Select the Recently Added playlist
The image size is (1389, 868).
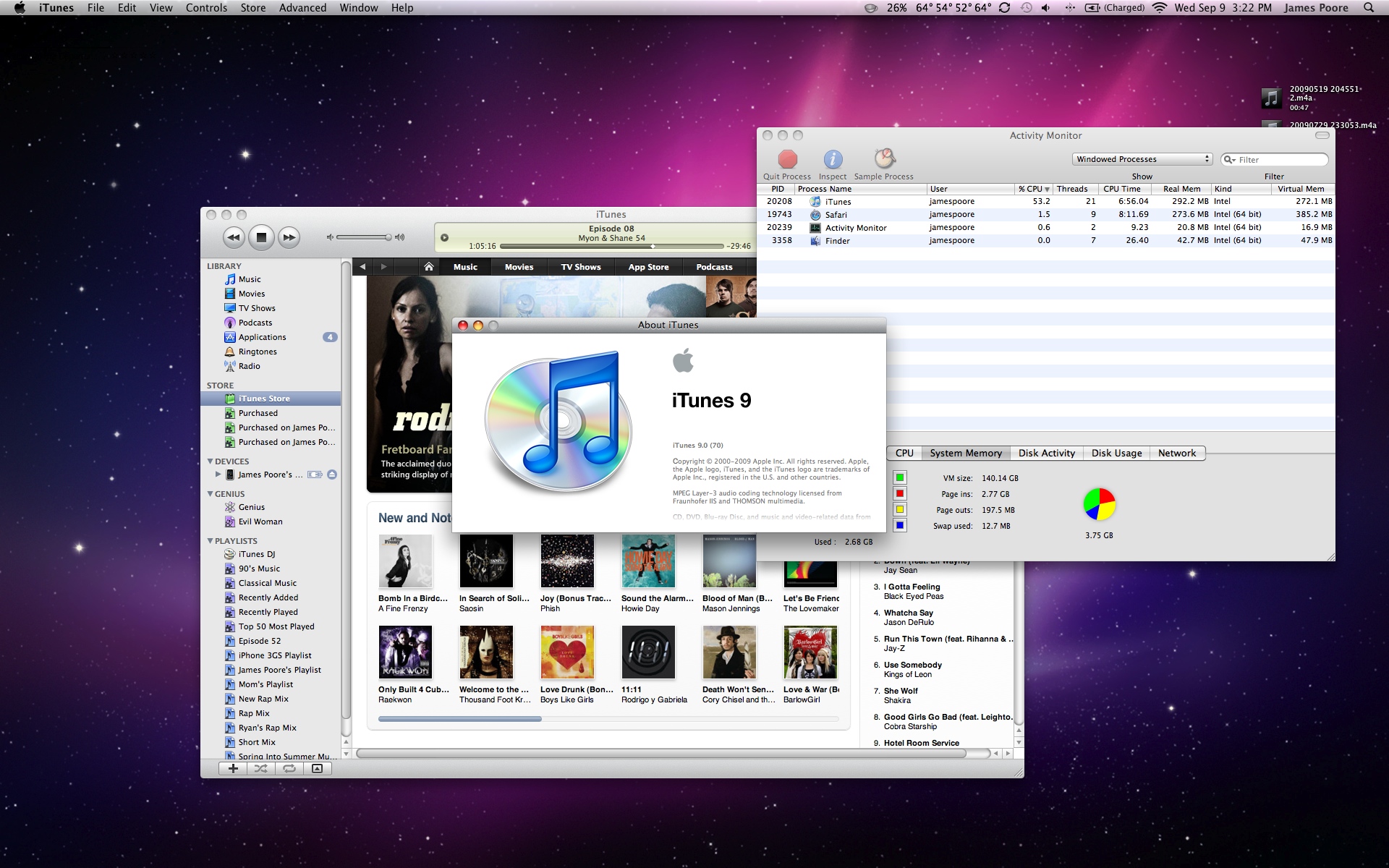pyautogui.click(x=268, y=597)
